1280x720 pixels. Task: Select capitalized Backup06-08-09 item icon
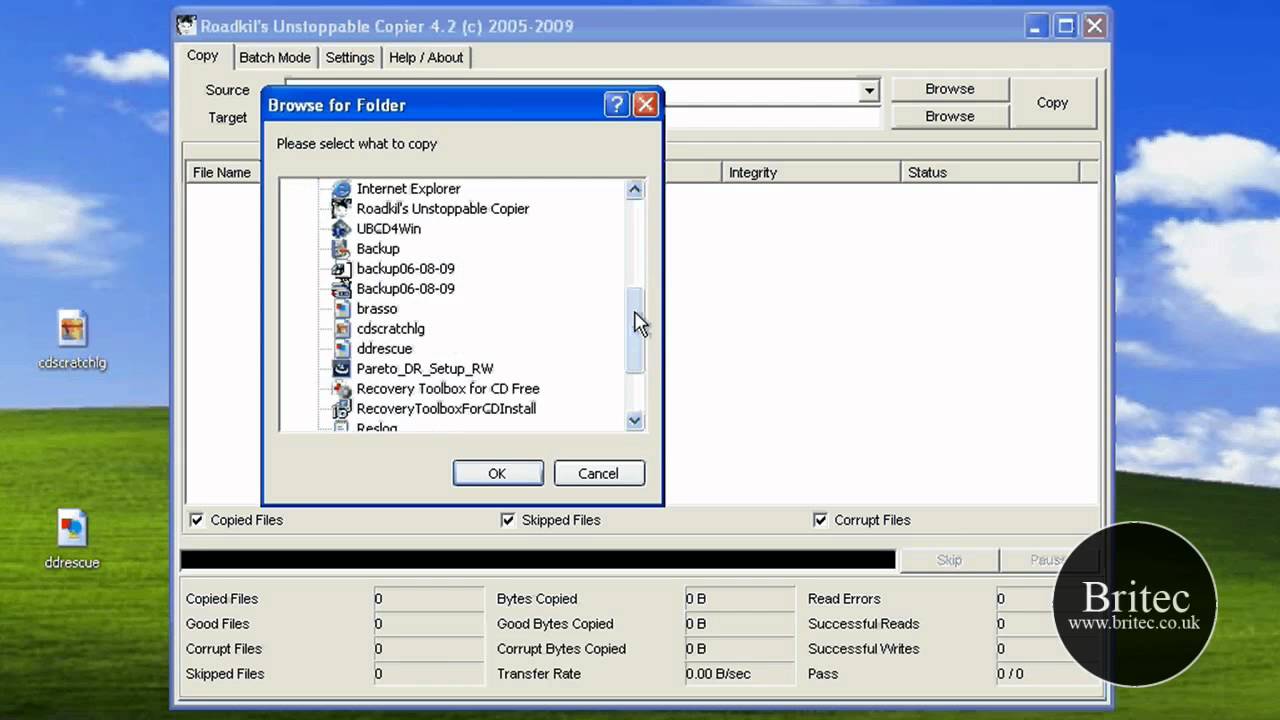pyautogui.click(x=341, y=288)
